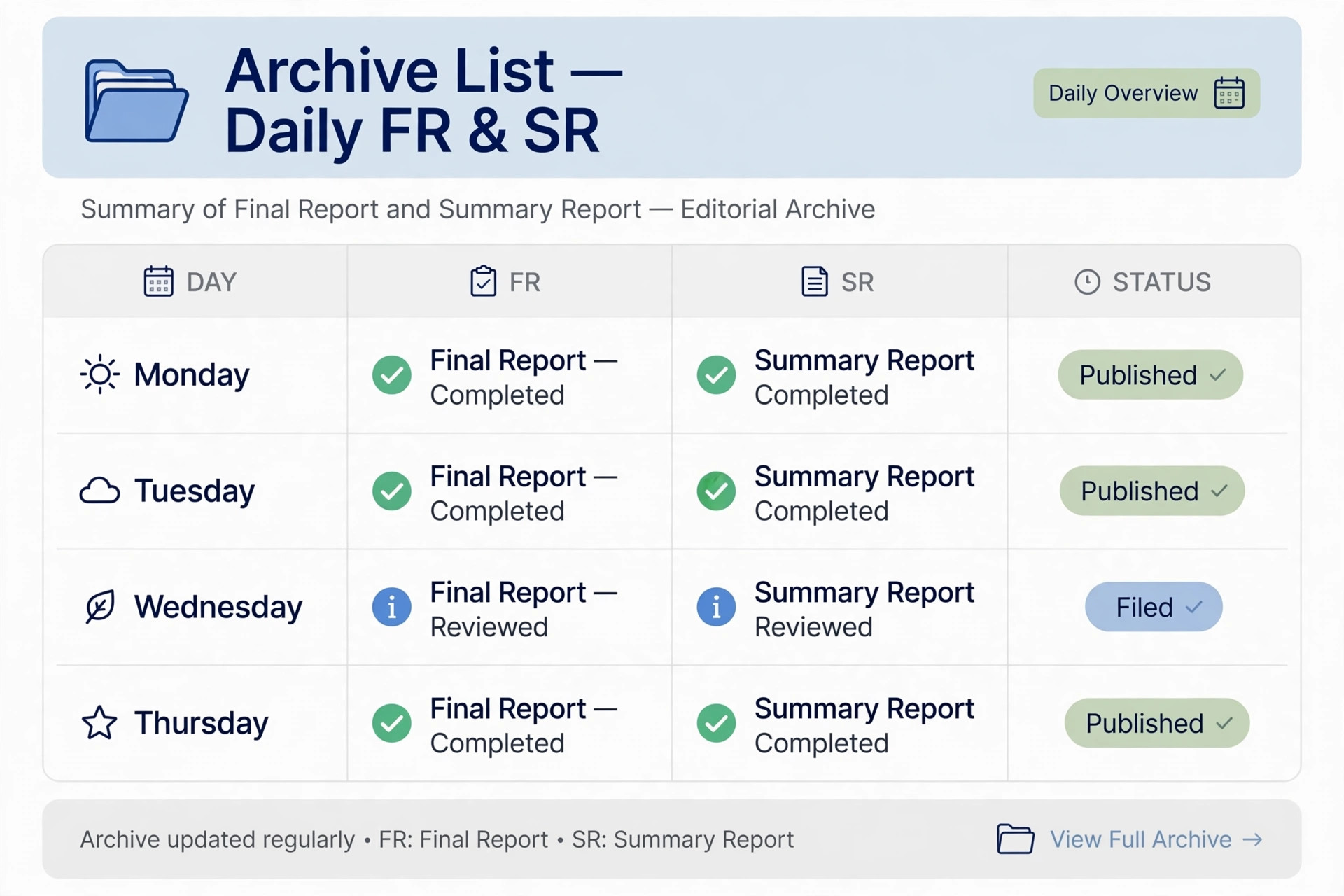Click Wednesday's Final Report info icon
This screenshot has height=896, width=1344.
(x=392, y=607)
